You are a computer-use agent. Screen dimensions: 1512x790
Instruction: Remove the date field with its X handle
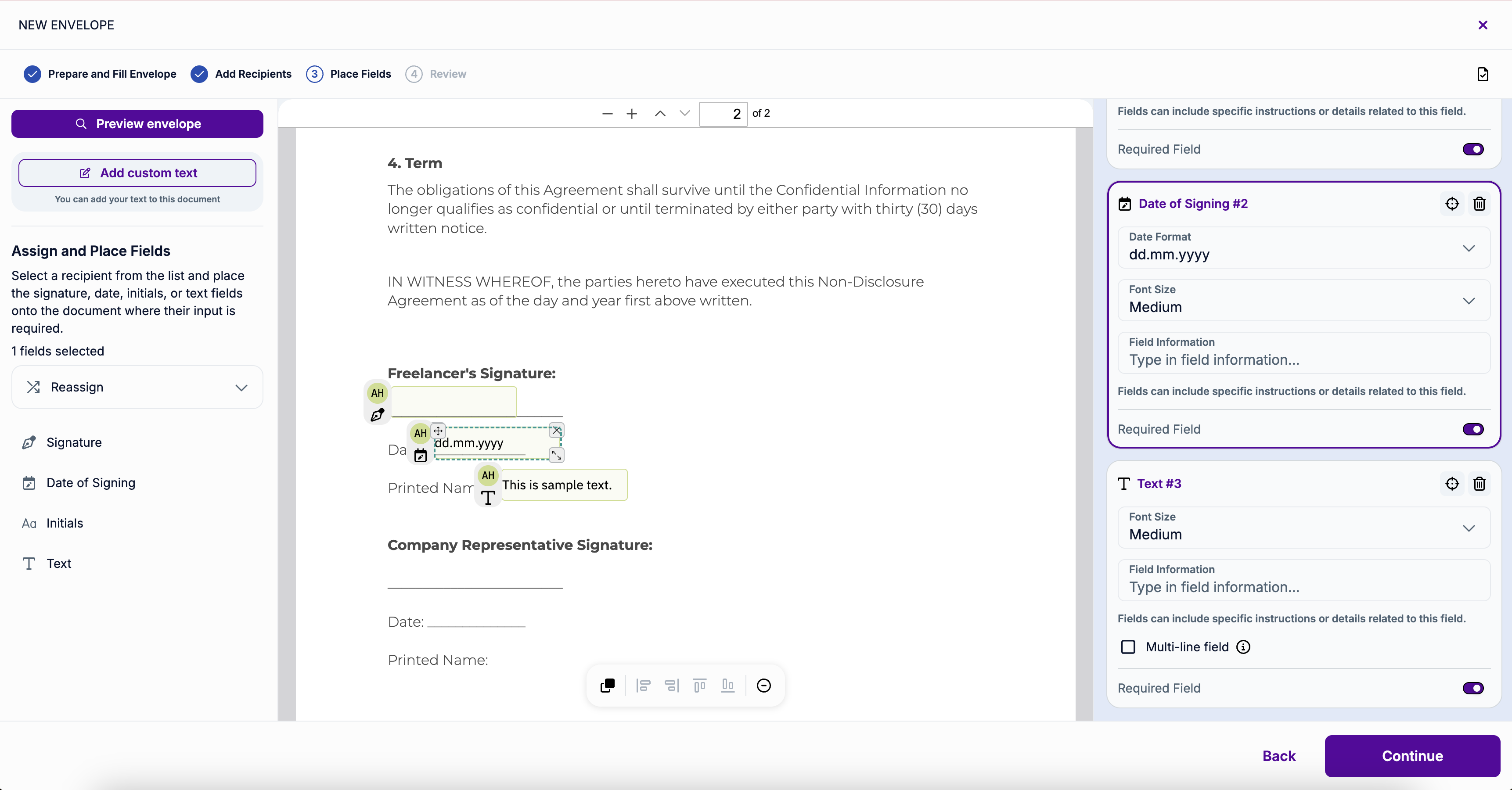(556, 430)
